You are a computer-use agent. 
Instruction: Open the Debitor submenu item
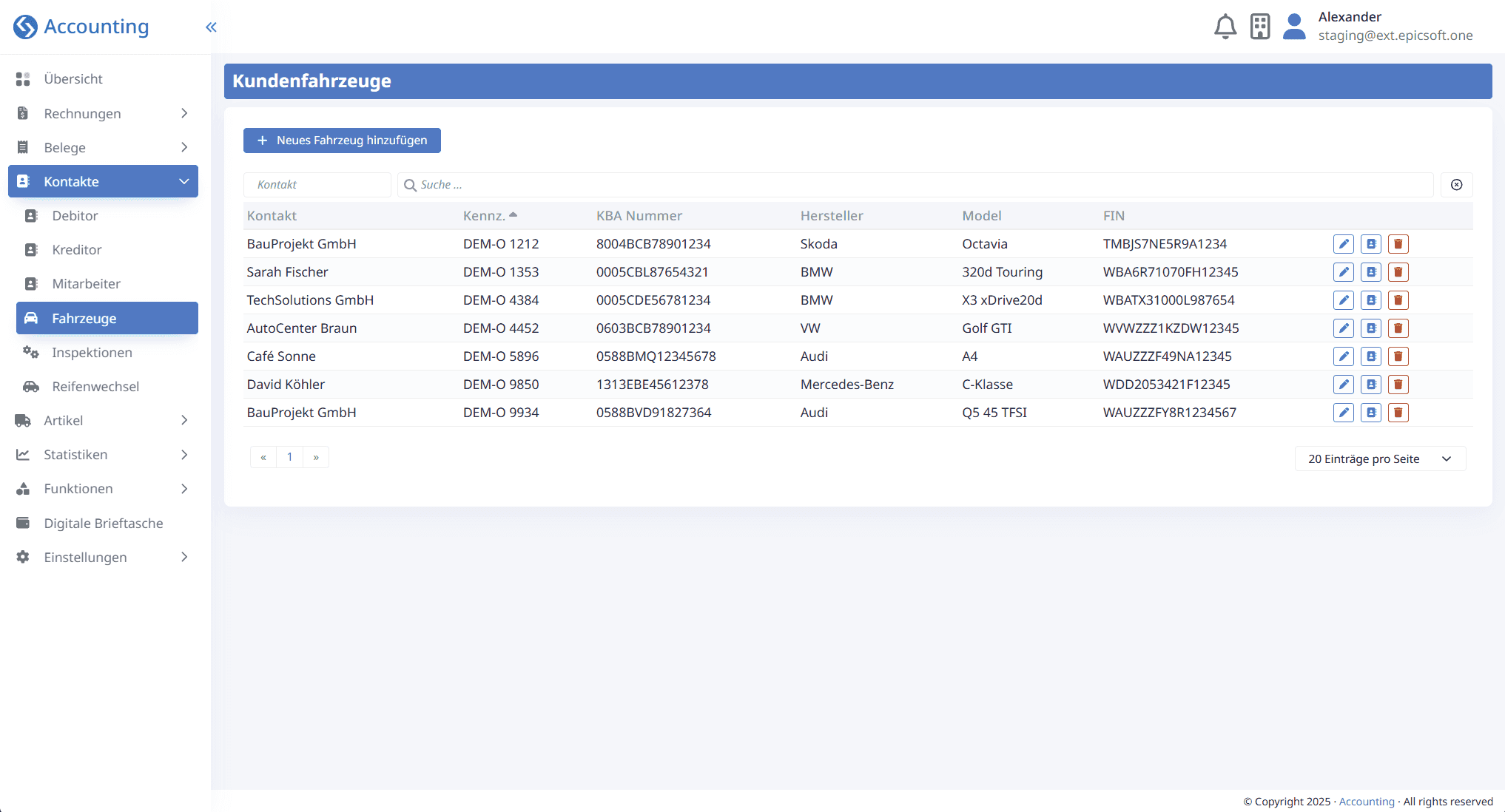pos(107,215)
